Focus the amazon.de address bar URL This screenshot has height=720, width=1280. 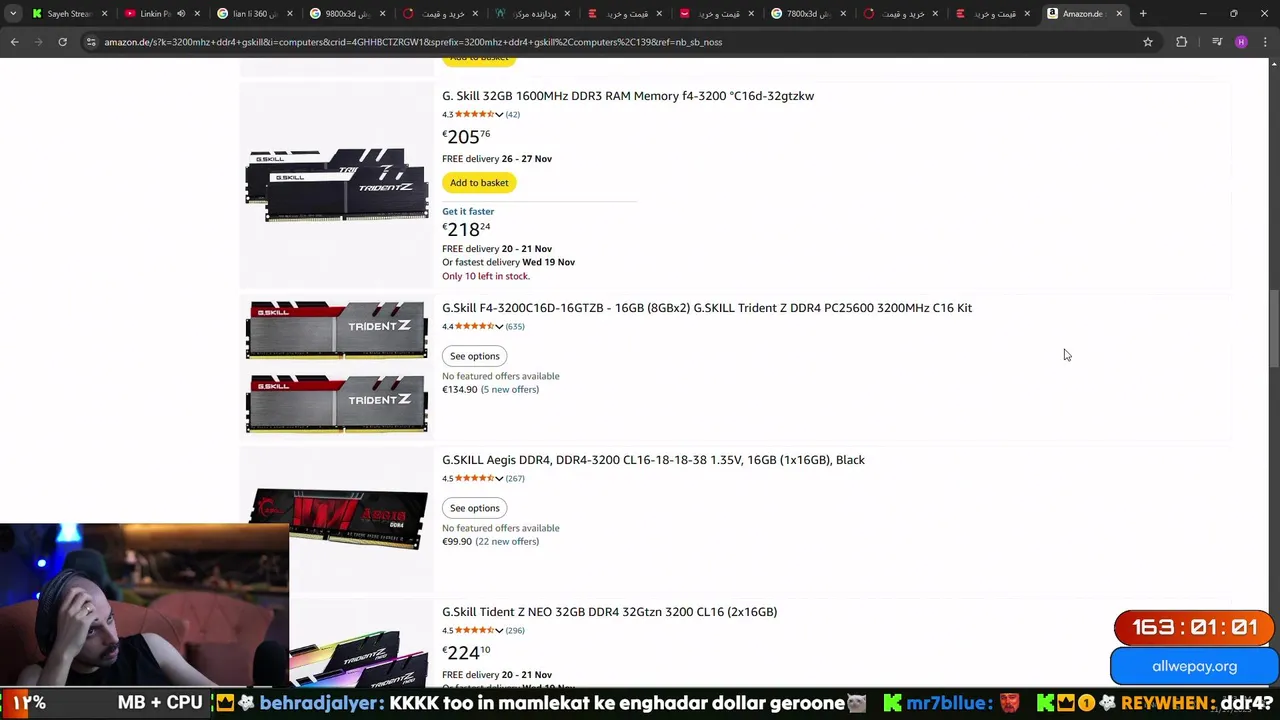click(x=413, y=42)
